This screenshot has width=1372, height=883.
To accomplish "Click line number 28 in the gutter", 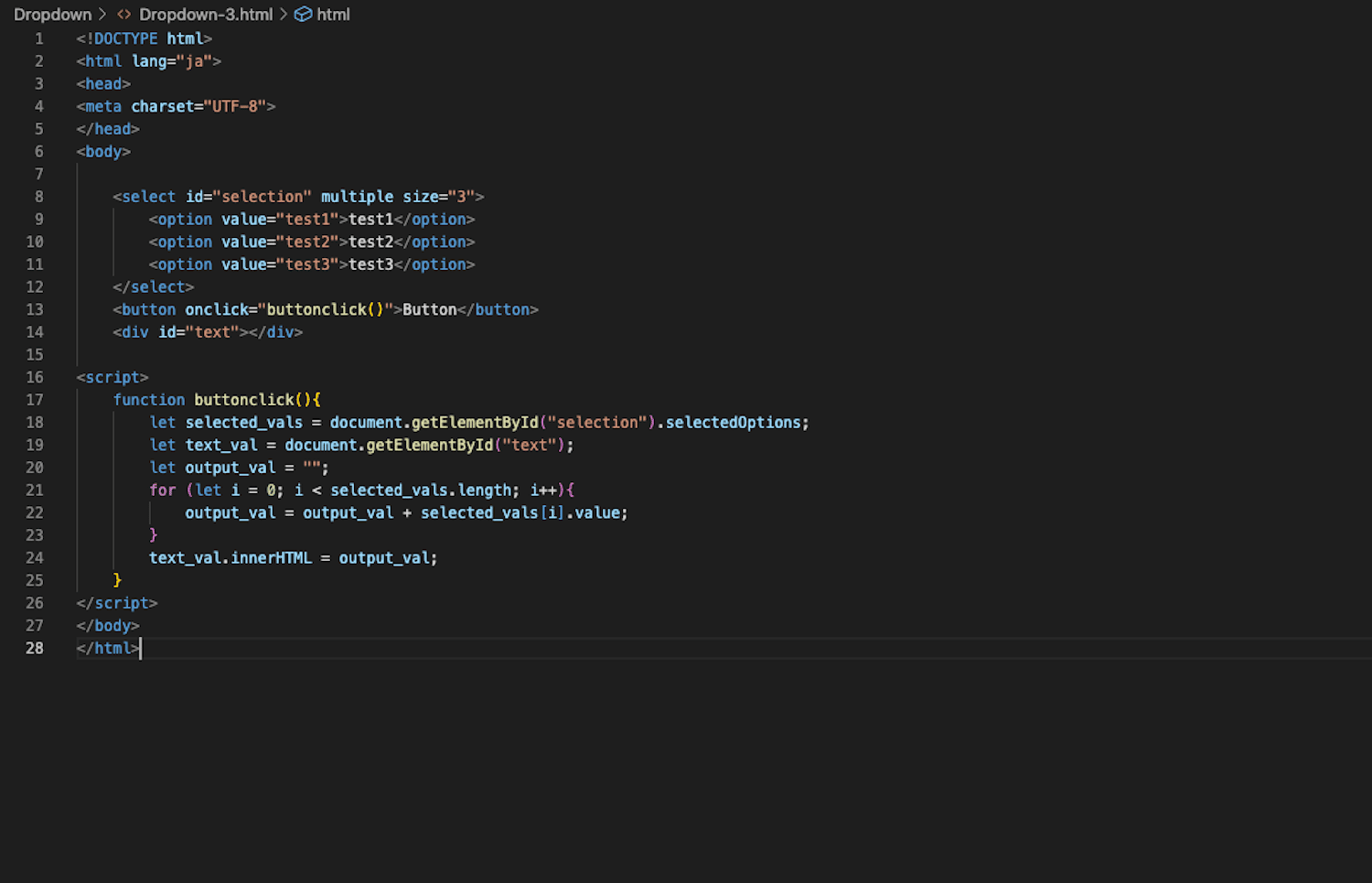I will pos(35,648).
